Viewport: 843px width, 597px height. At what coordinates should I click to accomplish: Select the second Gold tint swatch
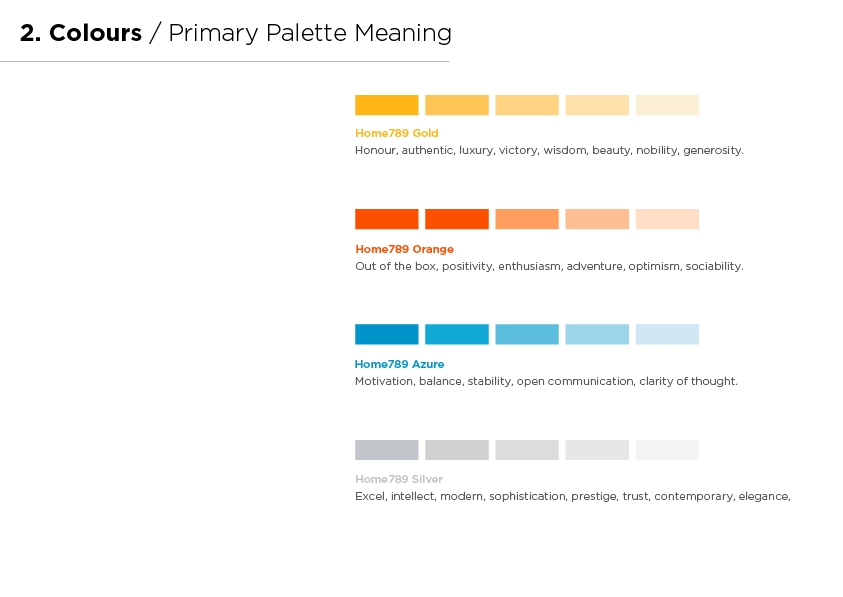[457, 105]
